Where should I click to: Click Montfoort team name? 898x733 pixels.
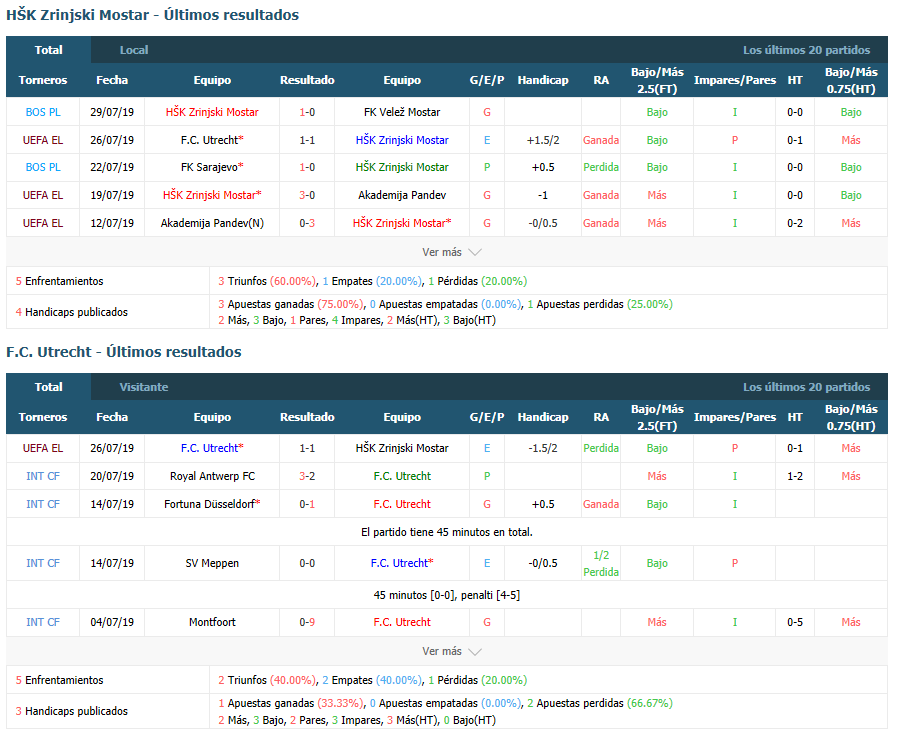click(x=212, y=622)
